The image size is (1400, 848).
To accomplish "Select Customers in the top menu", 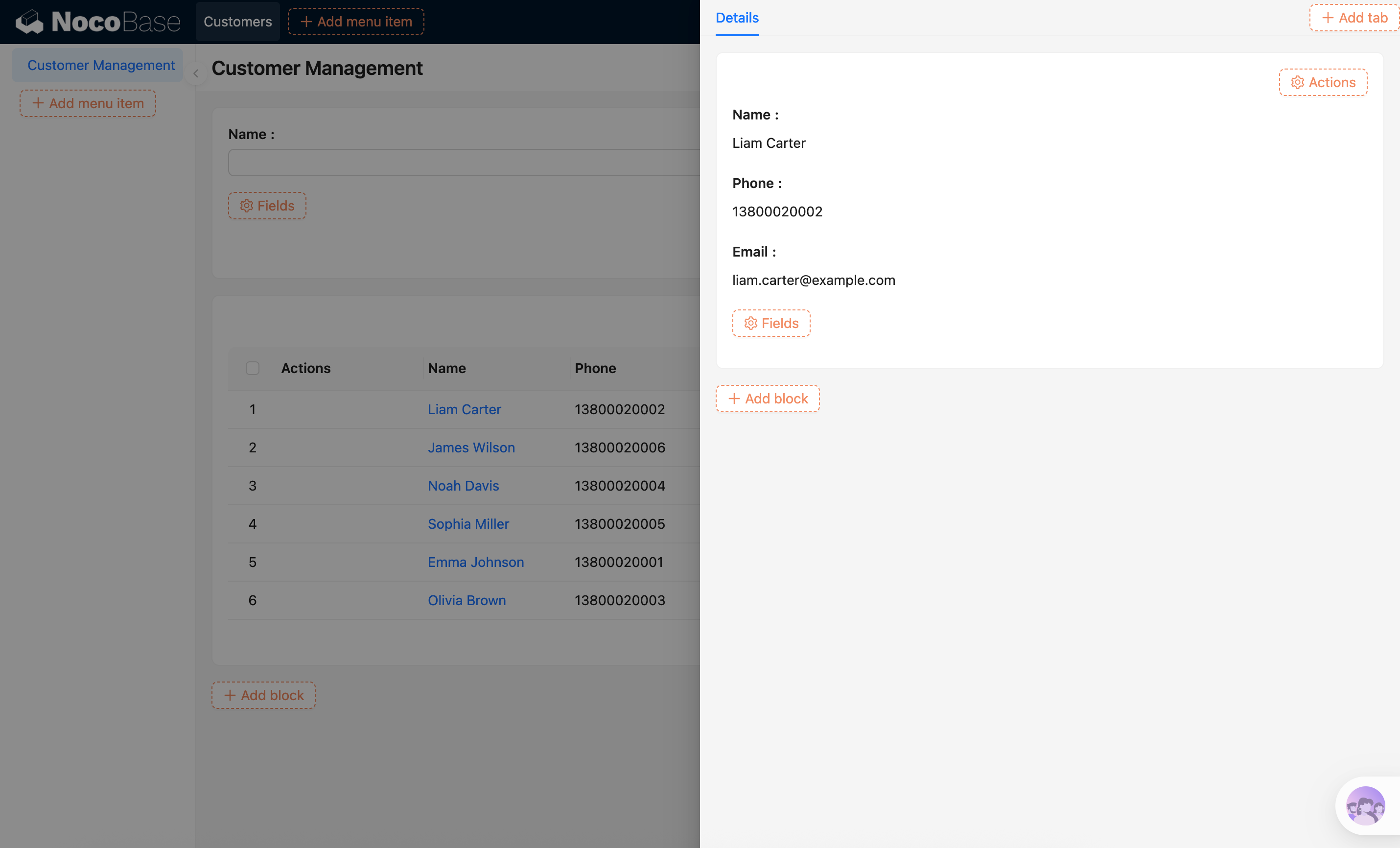I will coord(237,22).
